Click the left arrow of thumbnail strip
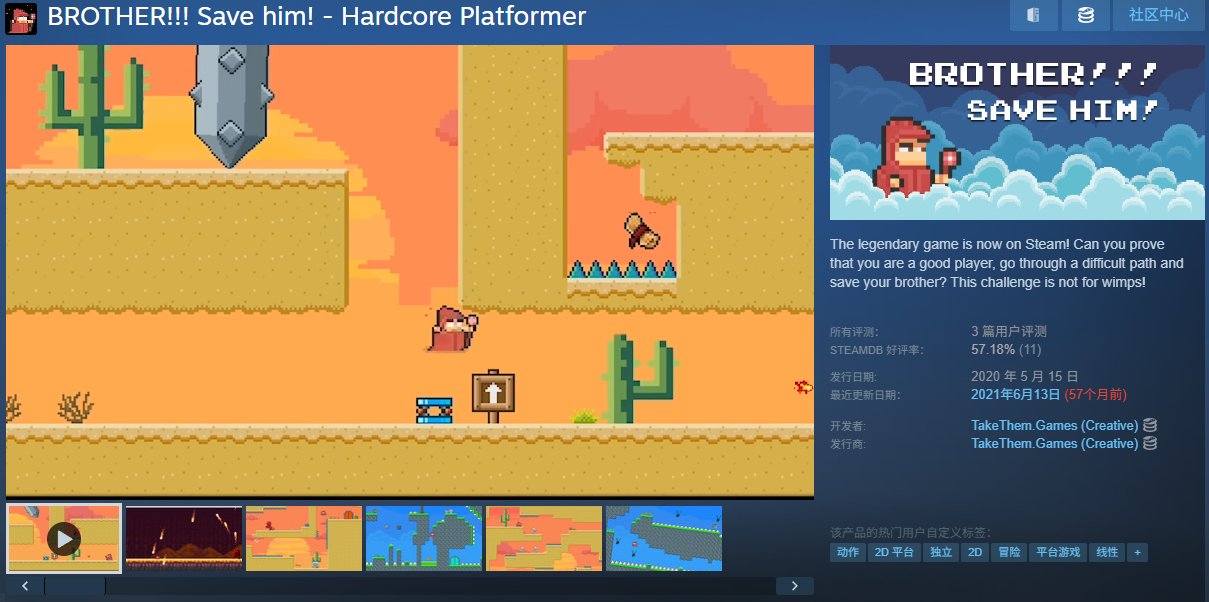The height and width of the screenshot is (602, 1209). (x=25, y=586)
